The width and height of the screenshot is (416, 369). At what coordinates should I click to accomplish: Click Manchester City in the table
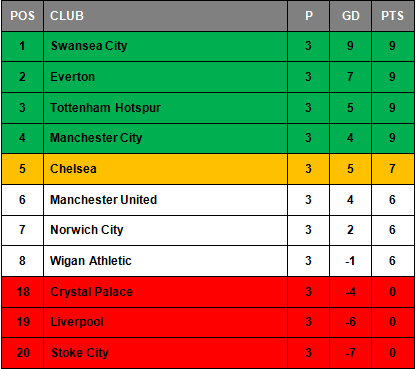tap(96, 138)
